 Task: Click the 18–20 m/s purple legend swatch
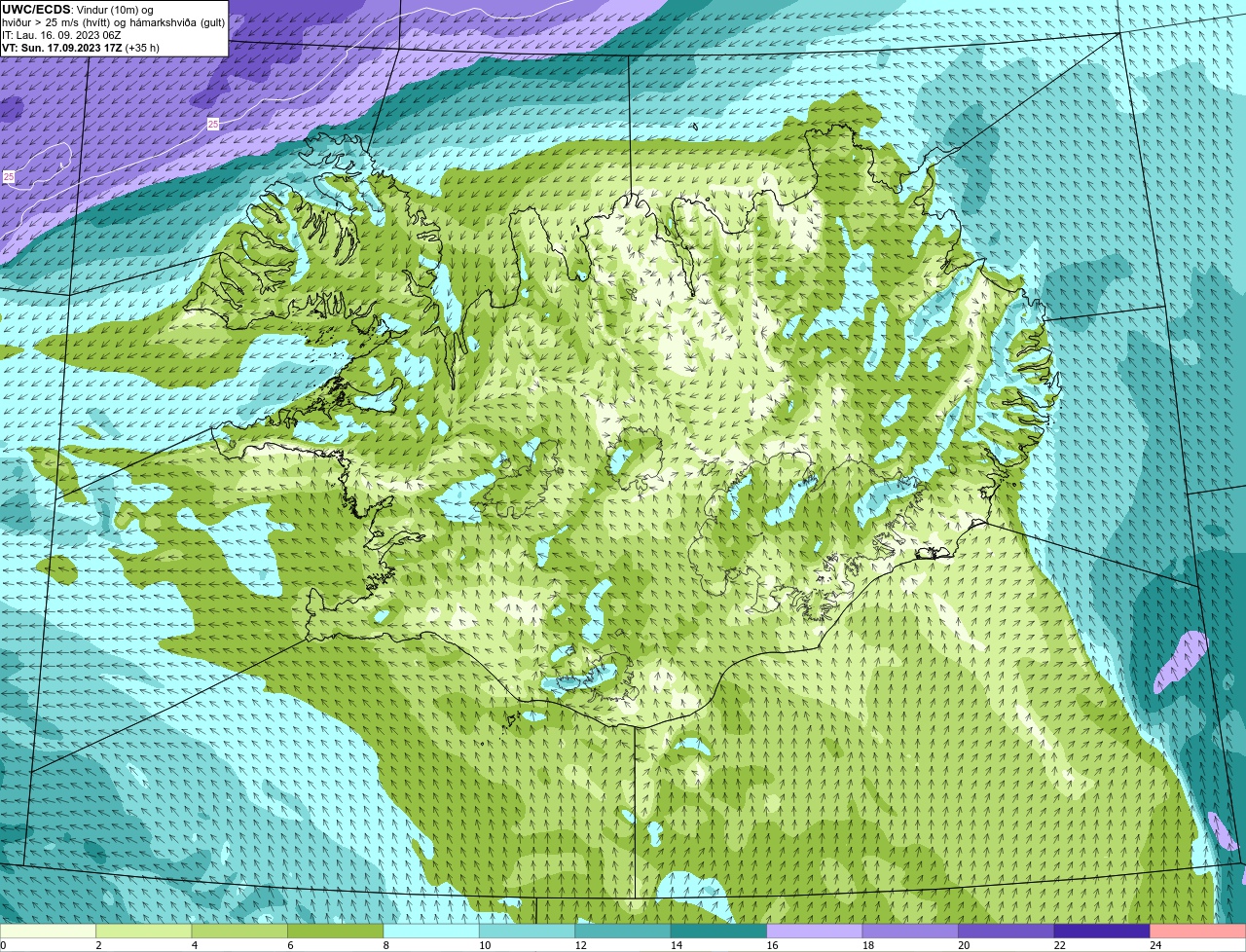(910, 931)
